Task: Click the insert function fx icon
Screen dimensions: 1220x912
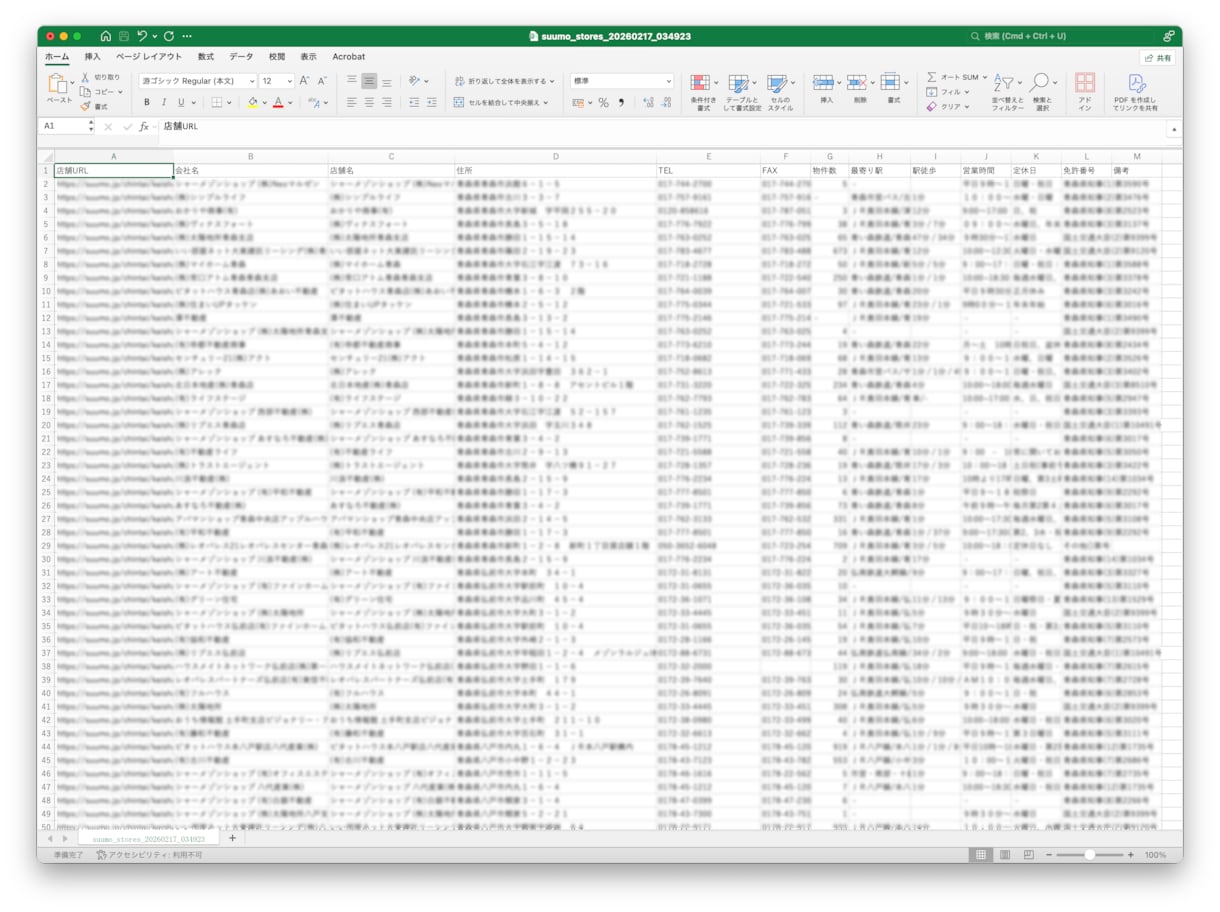Action: pyautogui.click(x=144, y=127)
